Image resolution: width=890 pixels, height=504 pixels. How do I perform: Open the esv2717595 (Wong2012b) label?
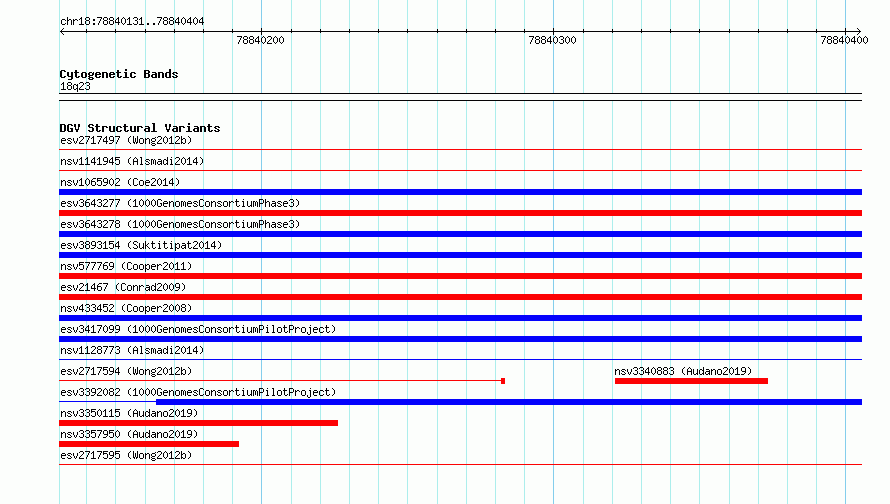126,455
